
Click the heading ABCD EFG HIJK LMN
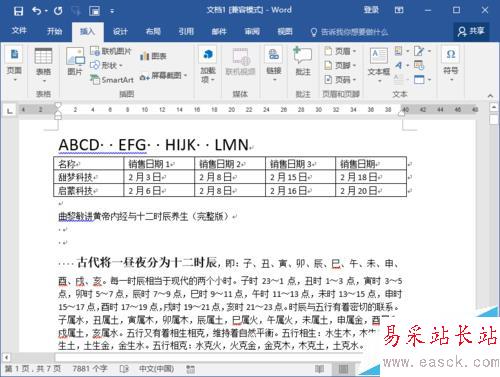pyautogui.click(x=154, y=145)
